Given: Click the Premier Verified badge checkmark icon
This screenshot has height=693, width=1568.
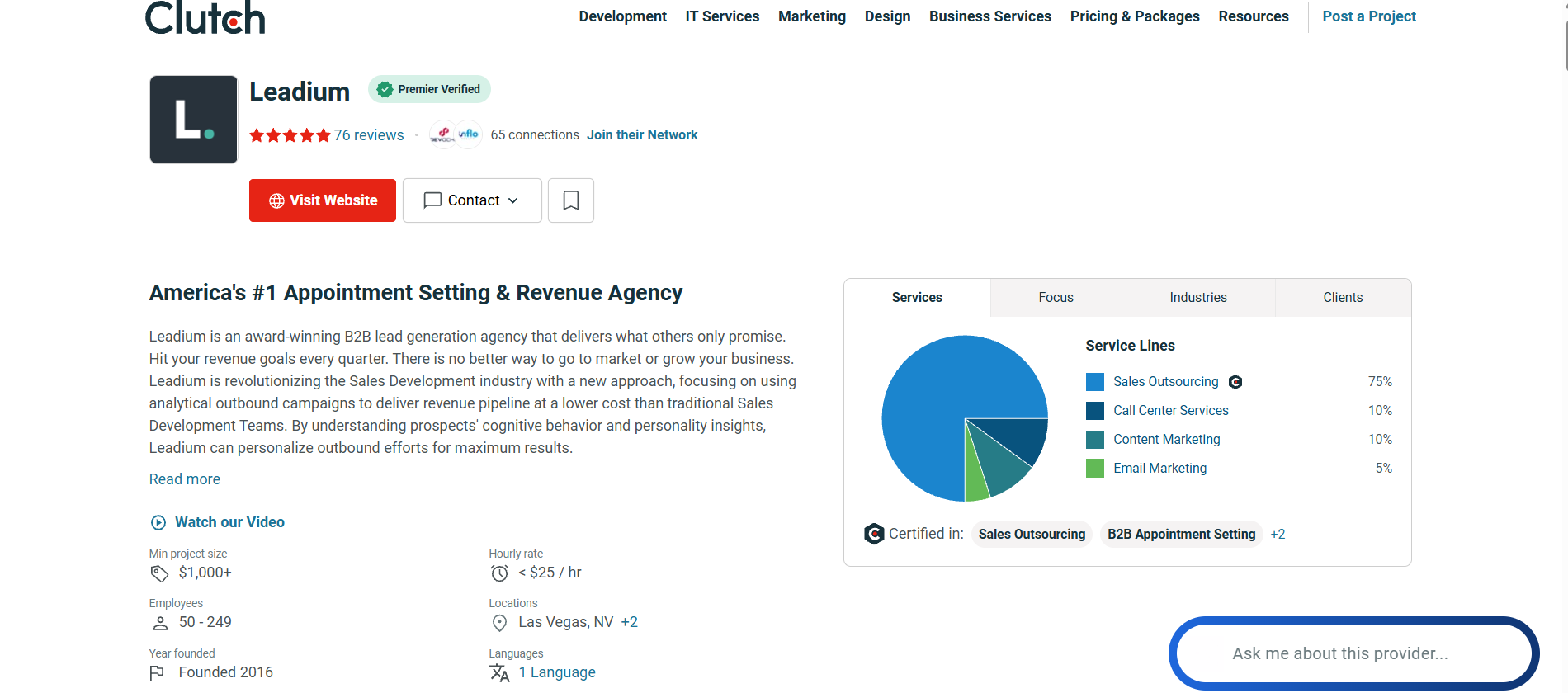Looking at the screenshot, I should point(385,89).
